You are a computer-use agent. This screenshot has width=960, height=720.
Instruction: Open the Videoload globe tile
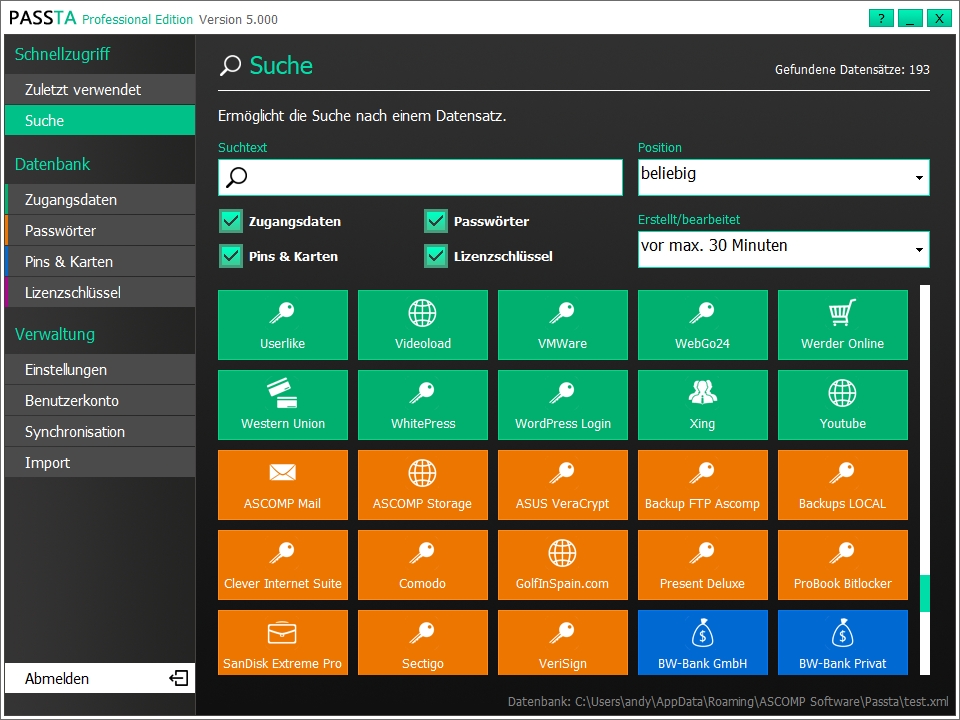point(423,324)
